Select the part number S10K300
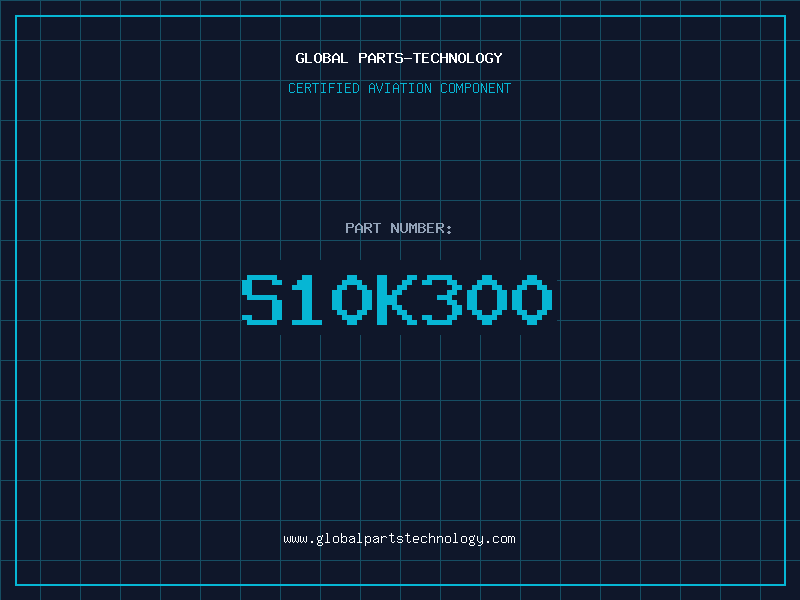This screenshot has height=600, width=800. [397, 299]
